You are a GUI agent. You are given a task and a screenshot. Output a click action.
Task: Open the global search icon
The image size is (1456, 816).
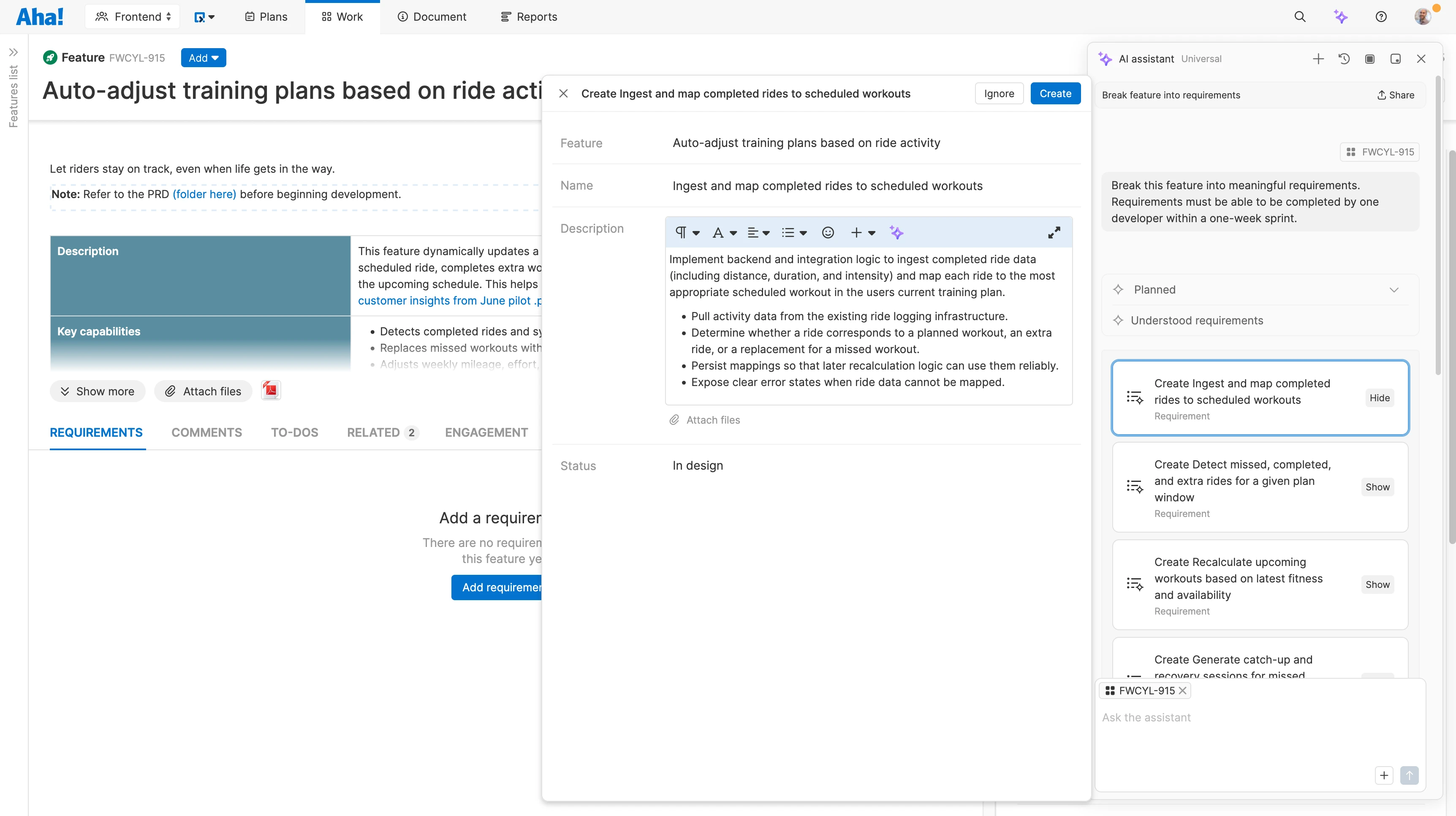point(1300,16)
